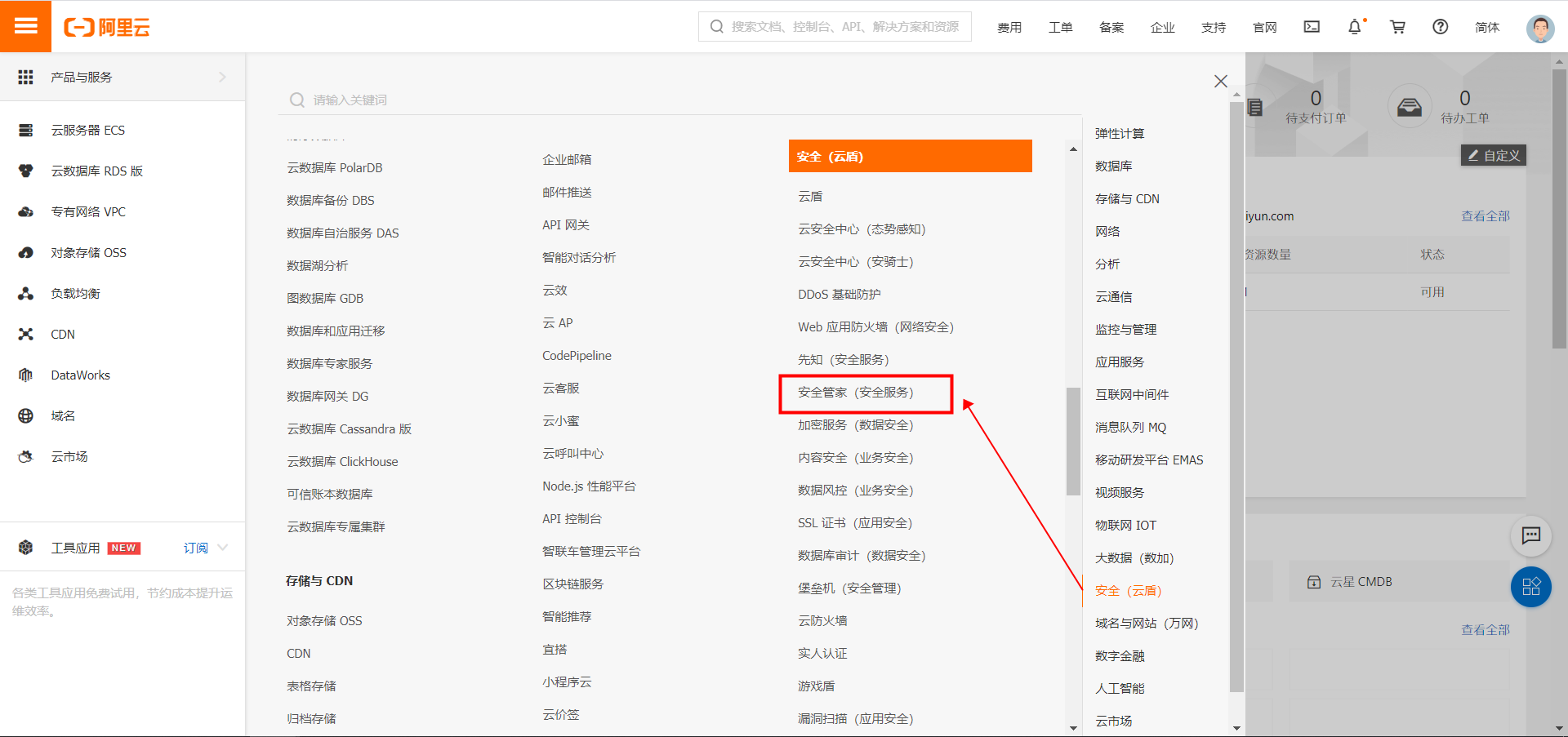Image resolution: width=1568 pixels, height=737 pixels.
Task: Open Node.js 性能平台 link
Action: [589, 486]
